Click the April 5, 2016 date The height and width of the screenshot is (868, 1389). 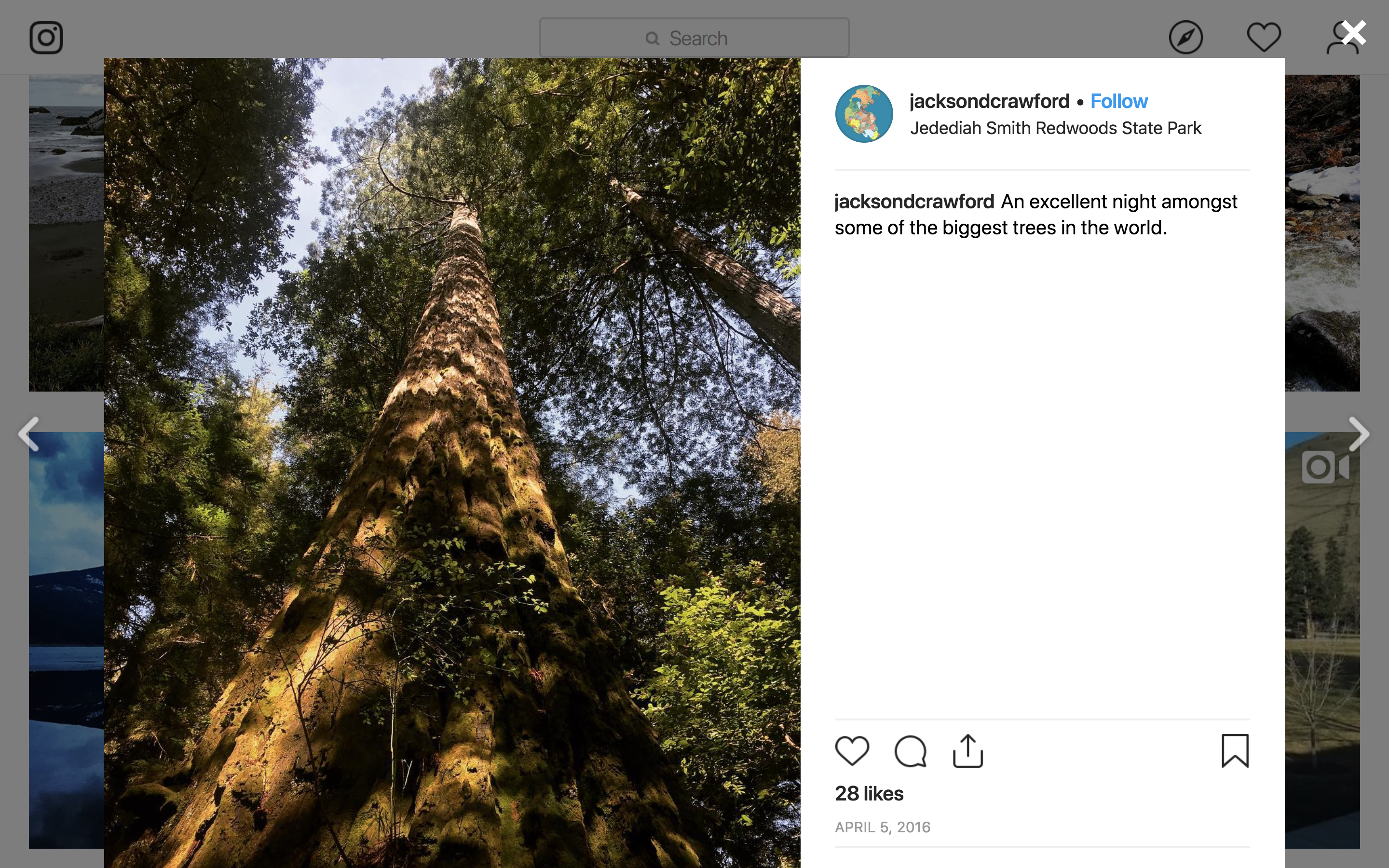pos(882,827)
